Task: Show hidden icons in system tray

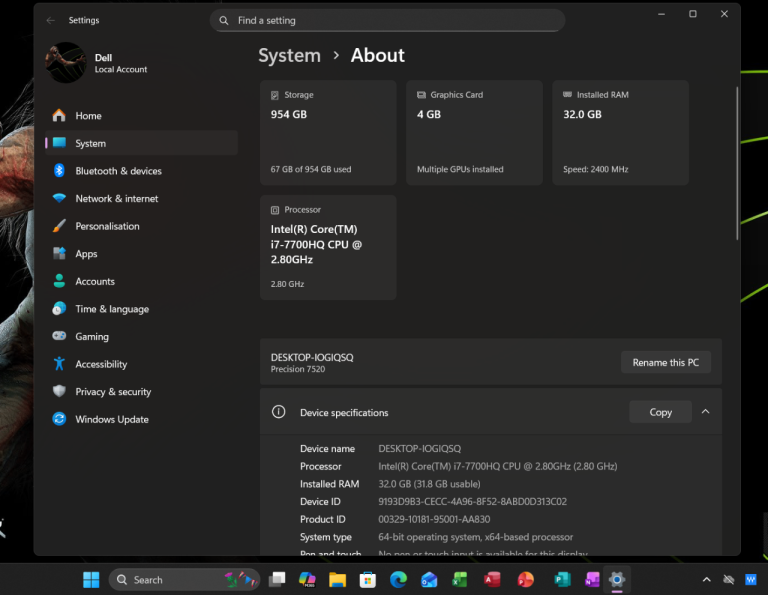Action: [x=706, y=580]
